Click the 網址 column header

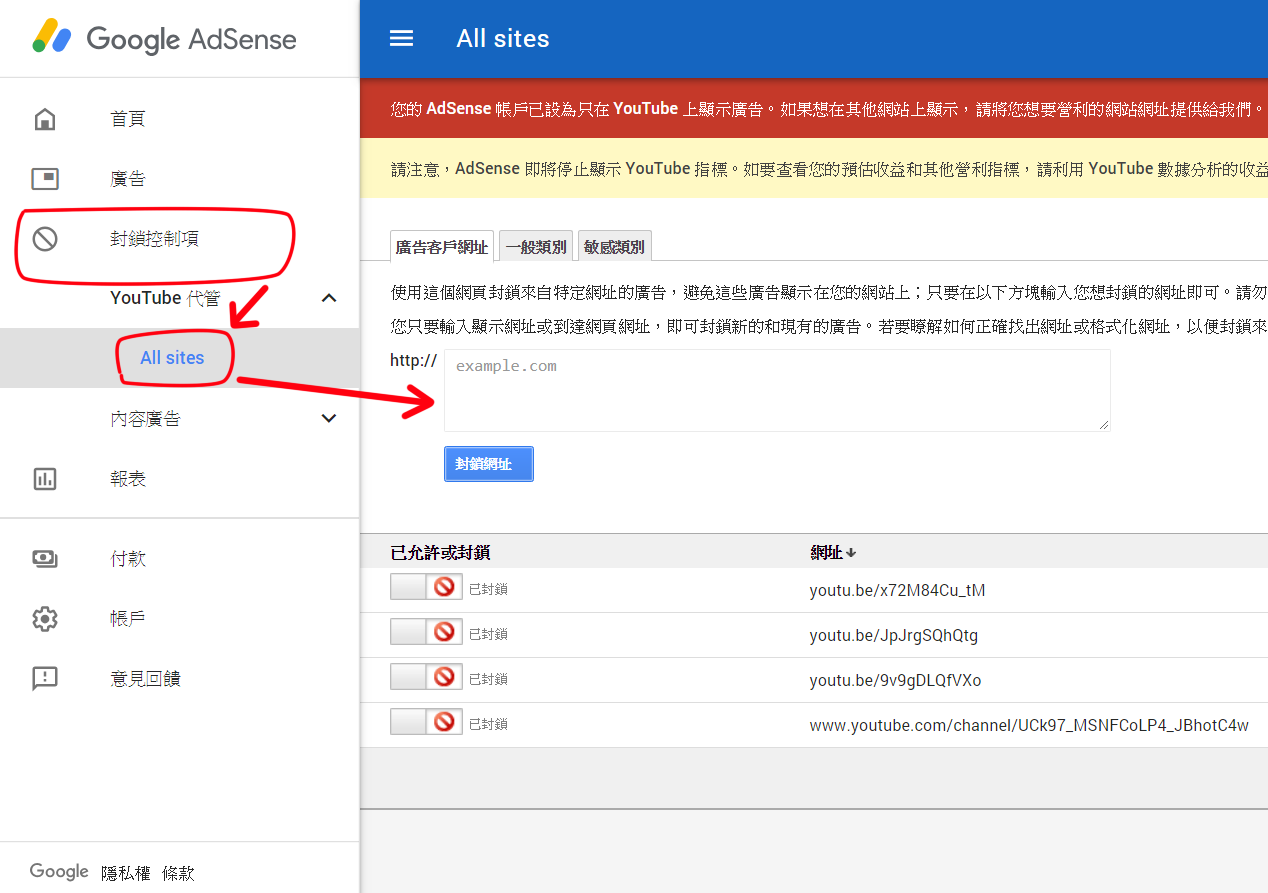(826, 553)
